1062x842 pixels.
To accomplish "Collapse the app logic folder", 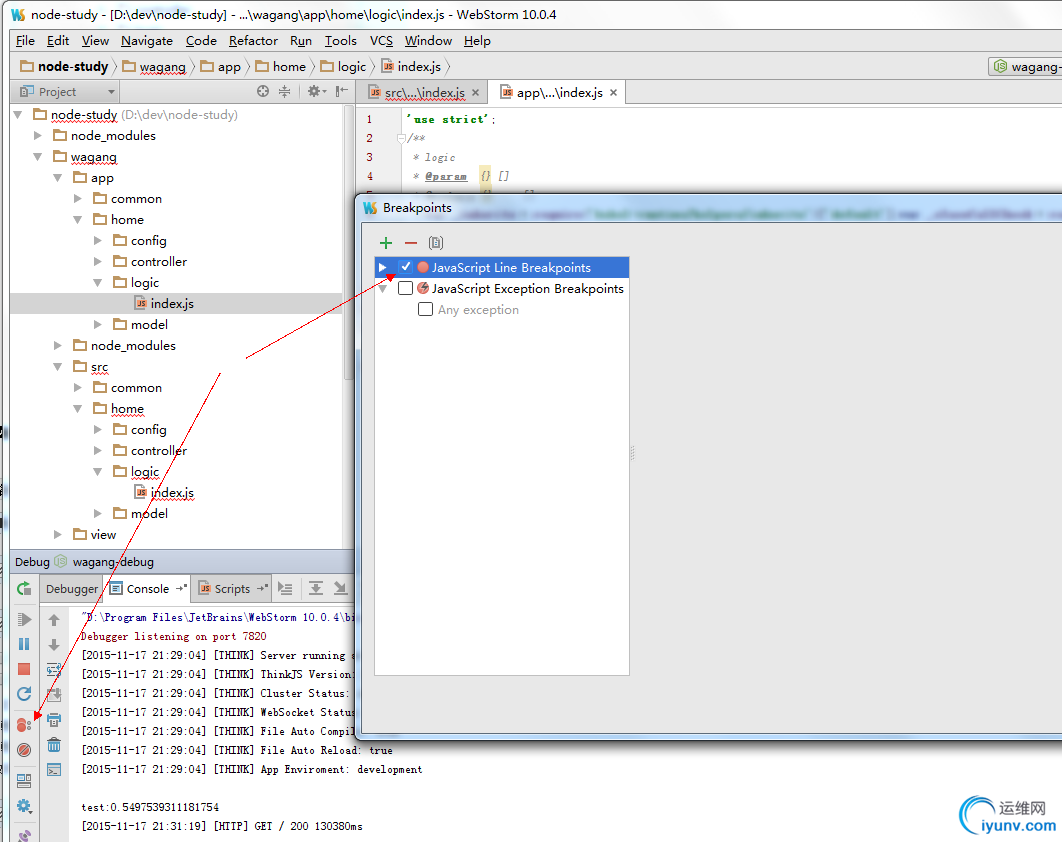I will (98, 282).
